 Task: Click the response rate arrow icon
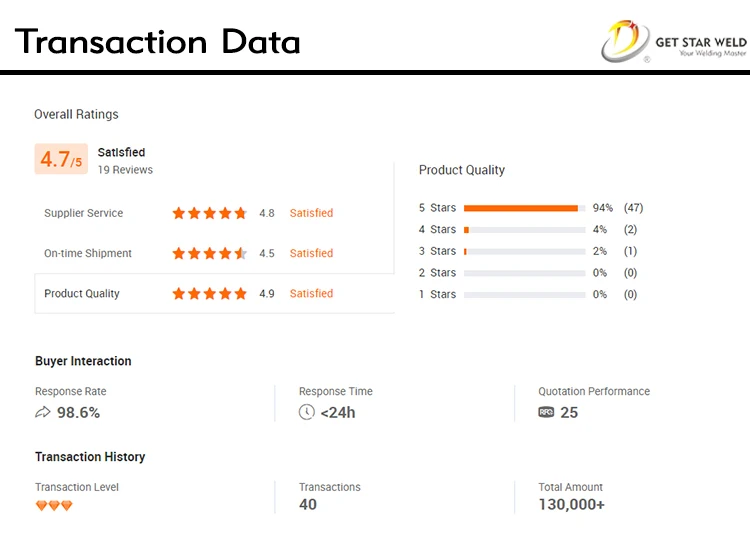tap(43, 412)
